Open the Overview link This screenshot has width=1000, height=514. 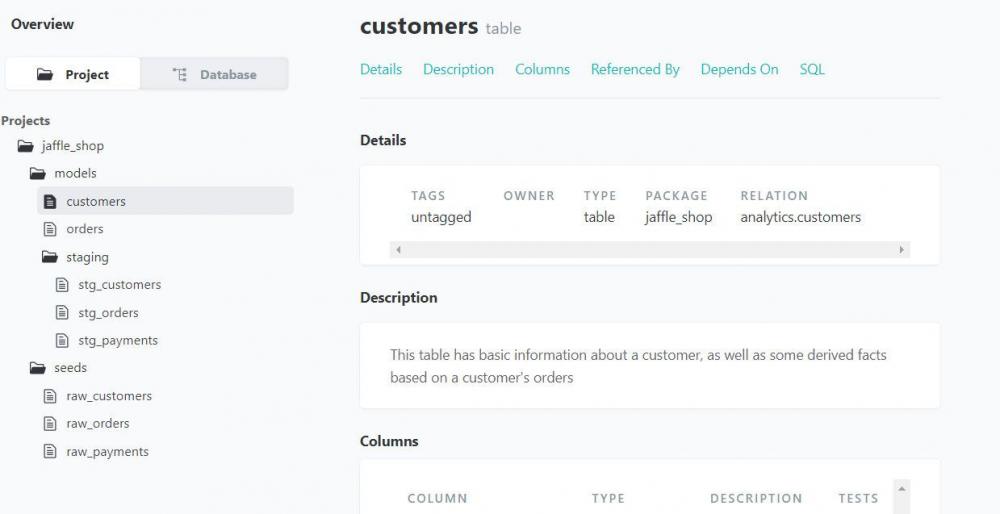(x=42, y=24)
